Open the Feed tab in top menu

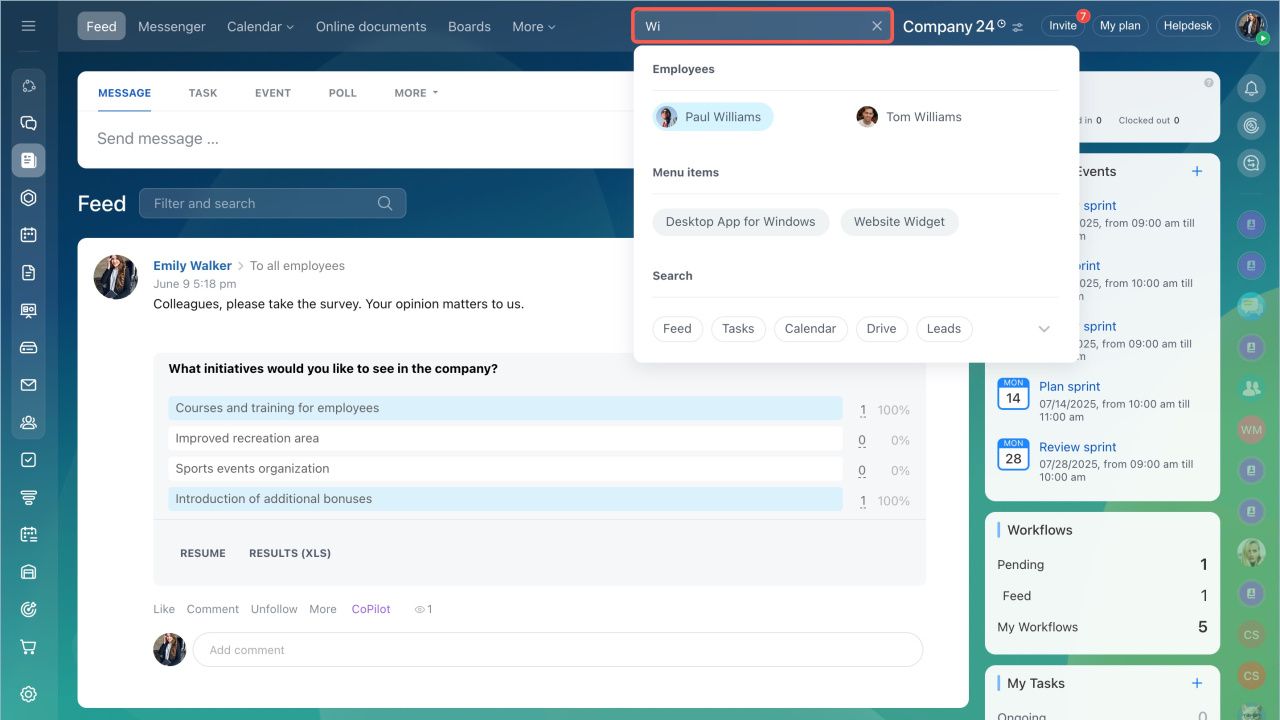101,26
